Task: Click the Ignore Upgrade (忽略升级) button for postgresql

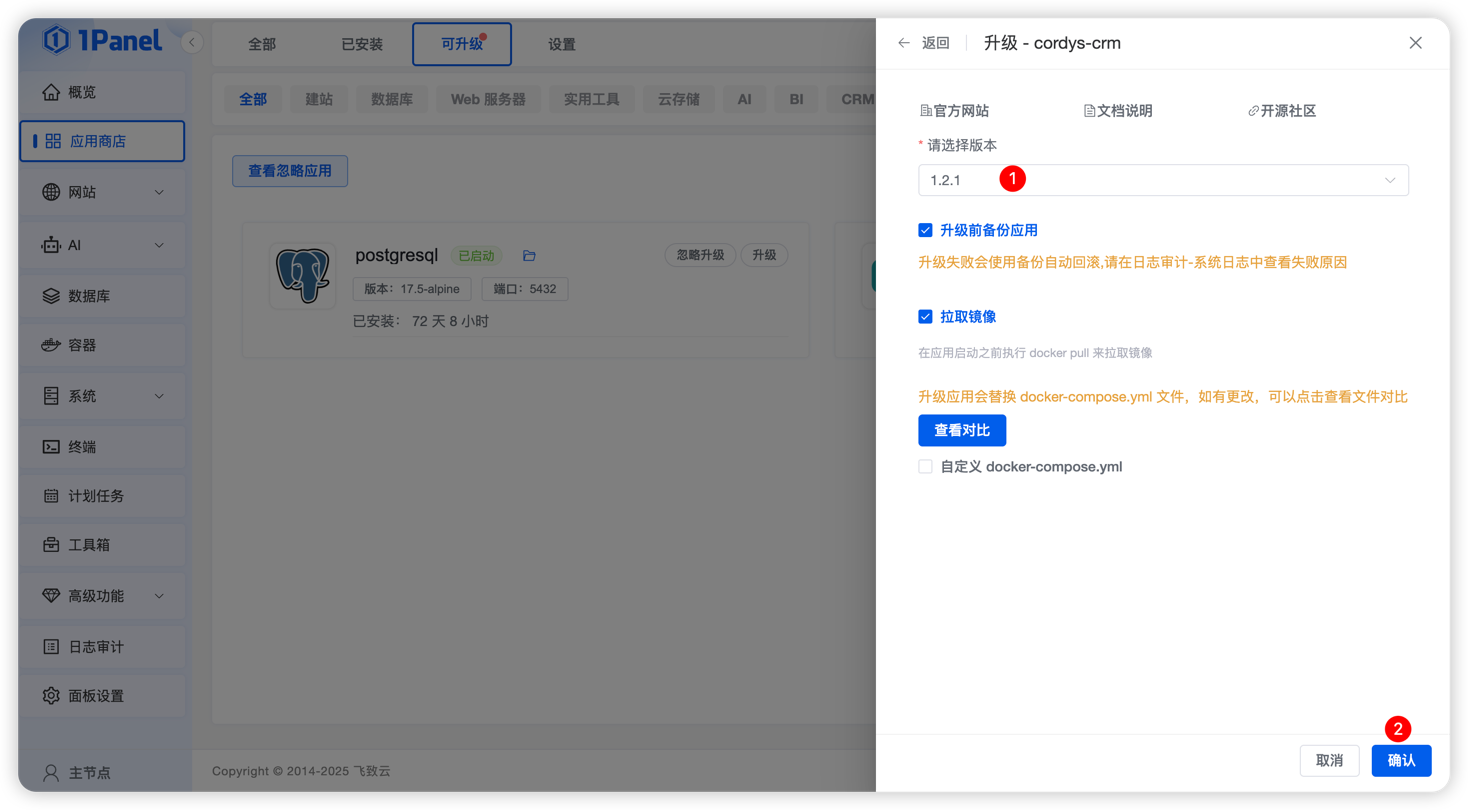Action: [x=699, y=255]
